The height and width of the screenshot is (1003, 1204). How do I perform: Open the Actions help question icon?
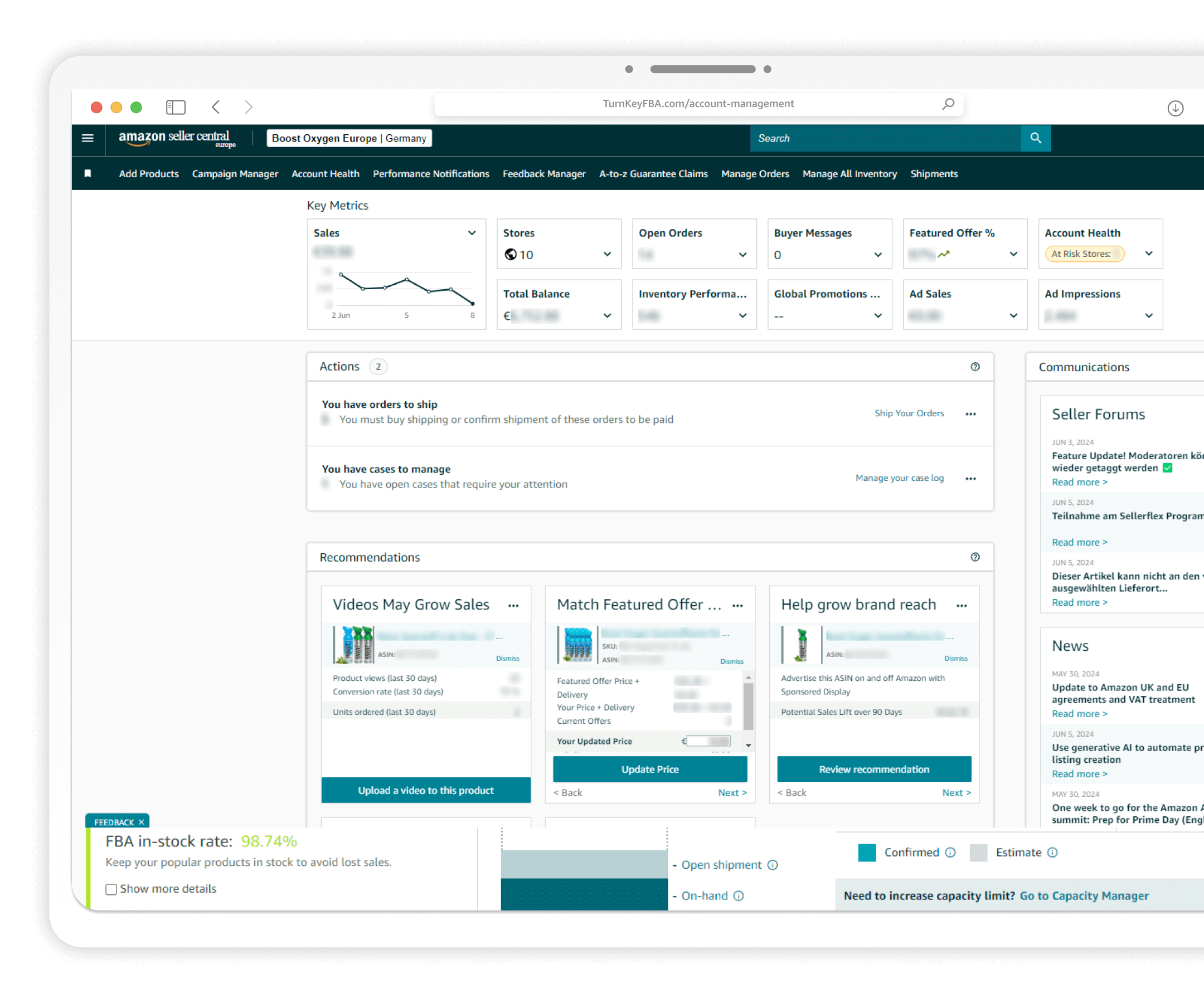(975, 367)
